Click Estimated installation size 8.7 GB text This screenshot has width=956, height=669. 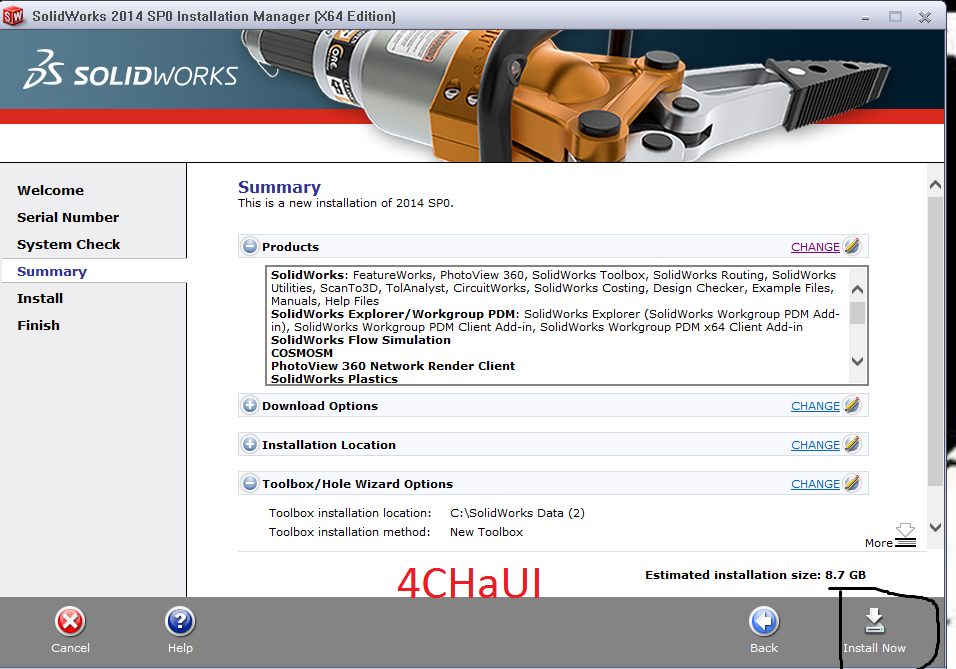click(x=755, y=574)
